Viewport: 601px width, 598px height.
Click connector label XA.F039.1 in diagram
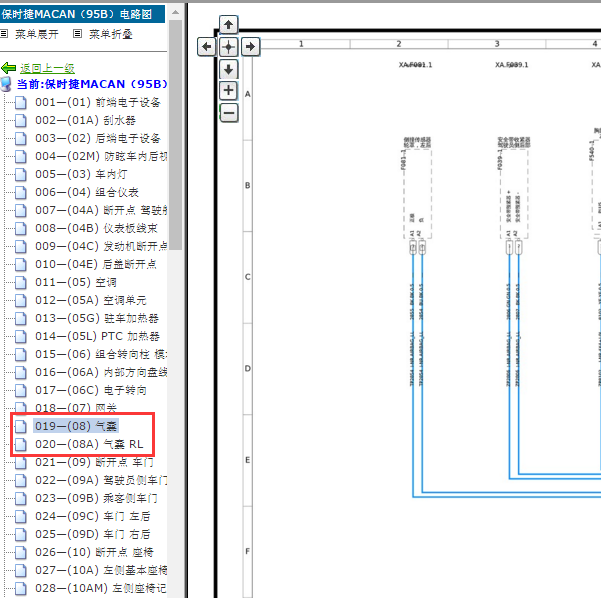tap(511, 65)
